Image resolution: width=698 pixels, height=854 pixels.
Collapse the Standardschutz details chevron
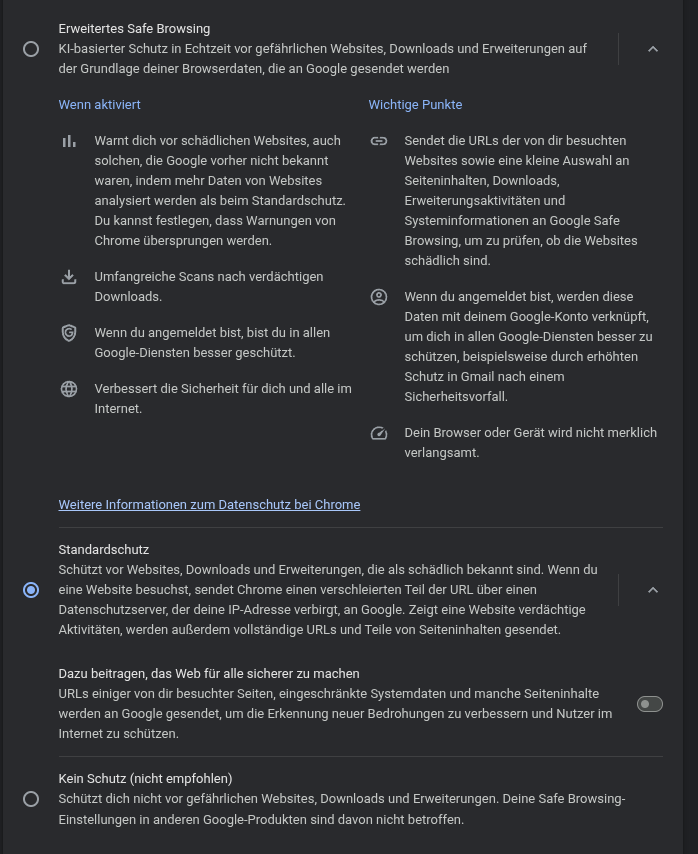coord(653,590)
